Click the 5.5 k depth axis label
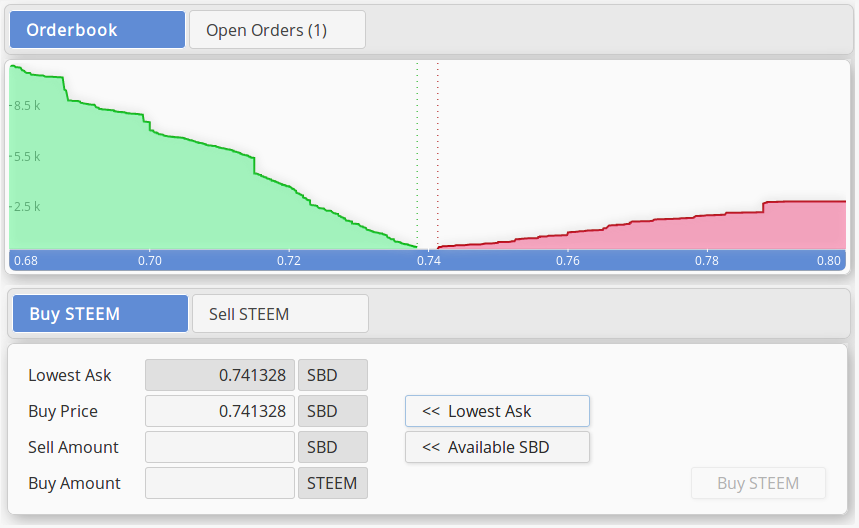 tap(27, 157)
